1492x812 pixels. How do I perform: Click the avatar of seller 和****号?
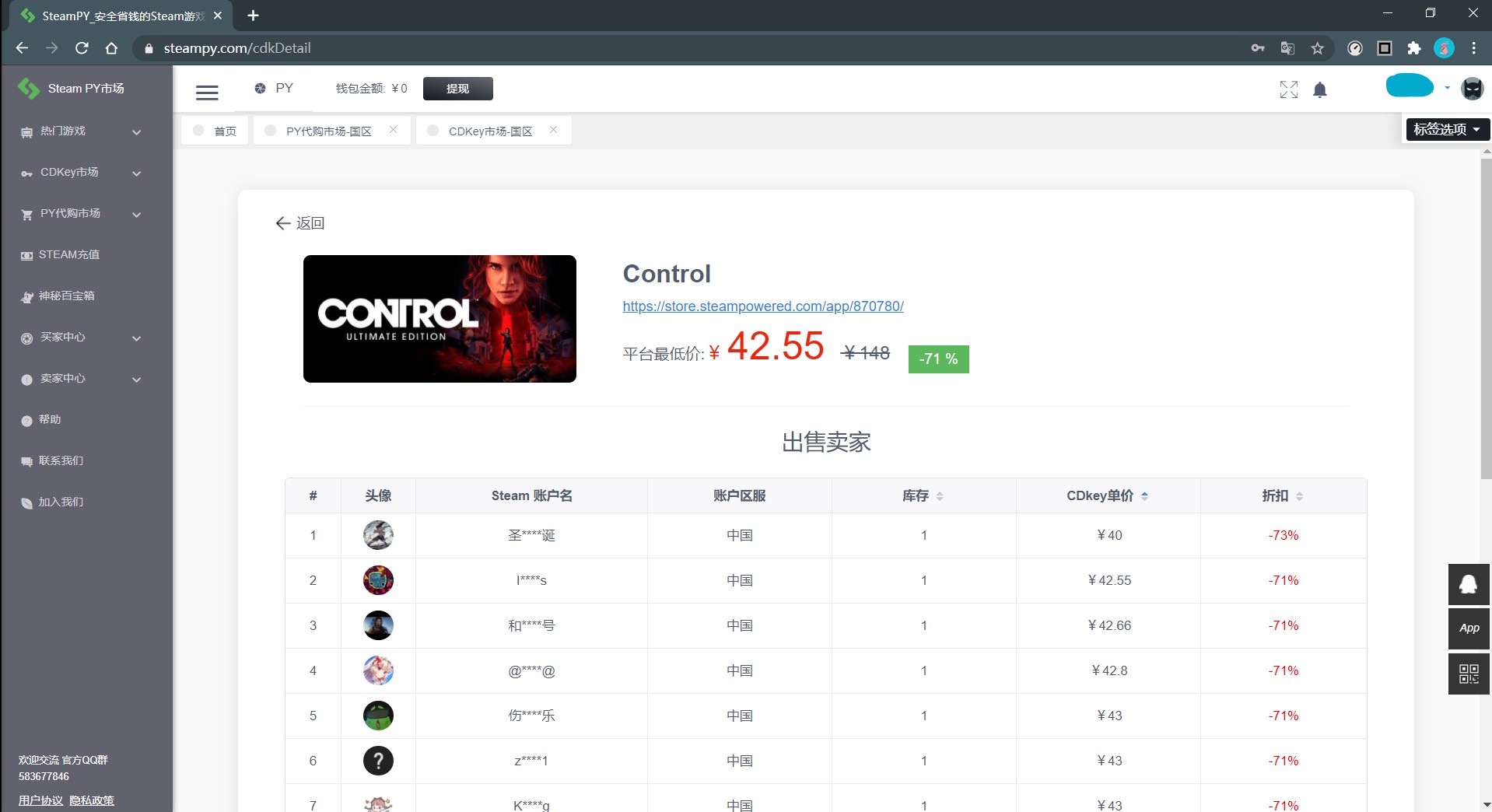coord(378,625)
